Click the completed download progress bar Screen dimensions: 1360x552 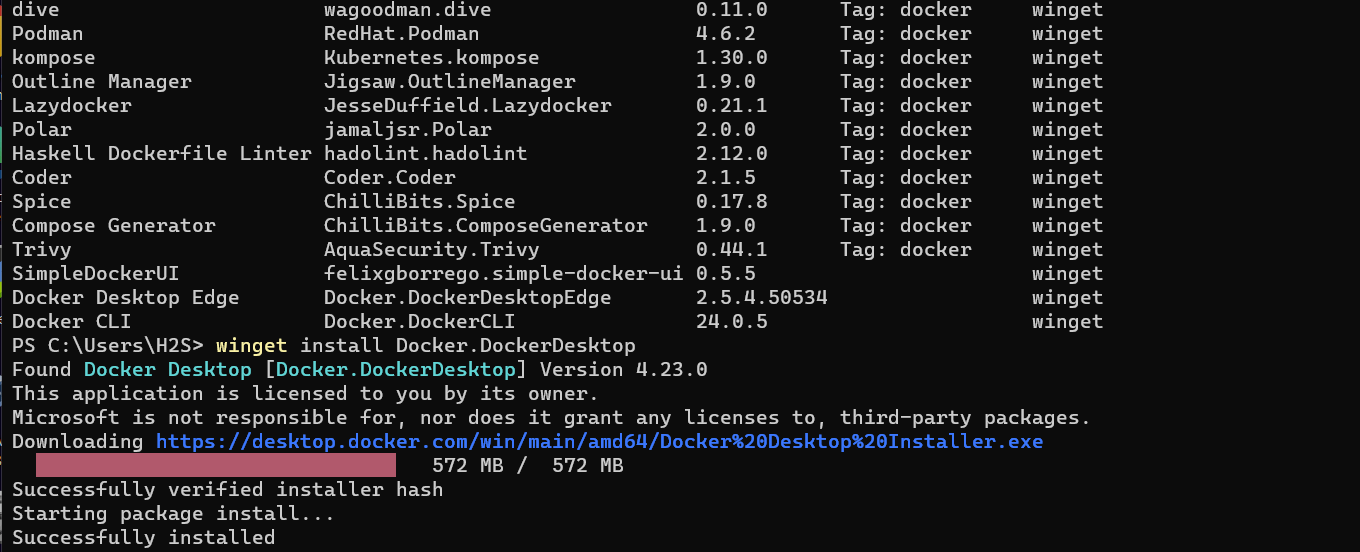point(215,466)
